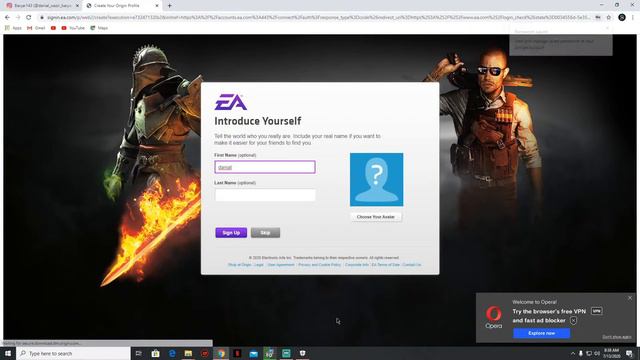This screenshot has width=640, height=360.
Task: Click Don't show again in Opera popup
Action: [617, 337]
